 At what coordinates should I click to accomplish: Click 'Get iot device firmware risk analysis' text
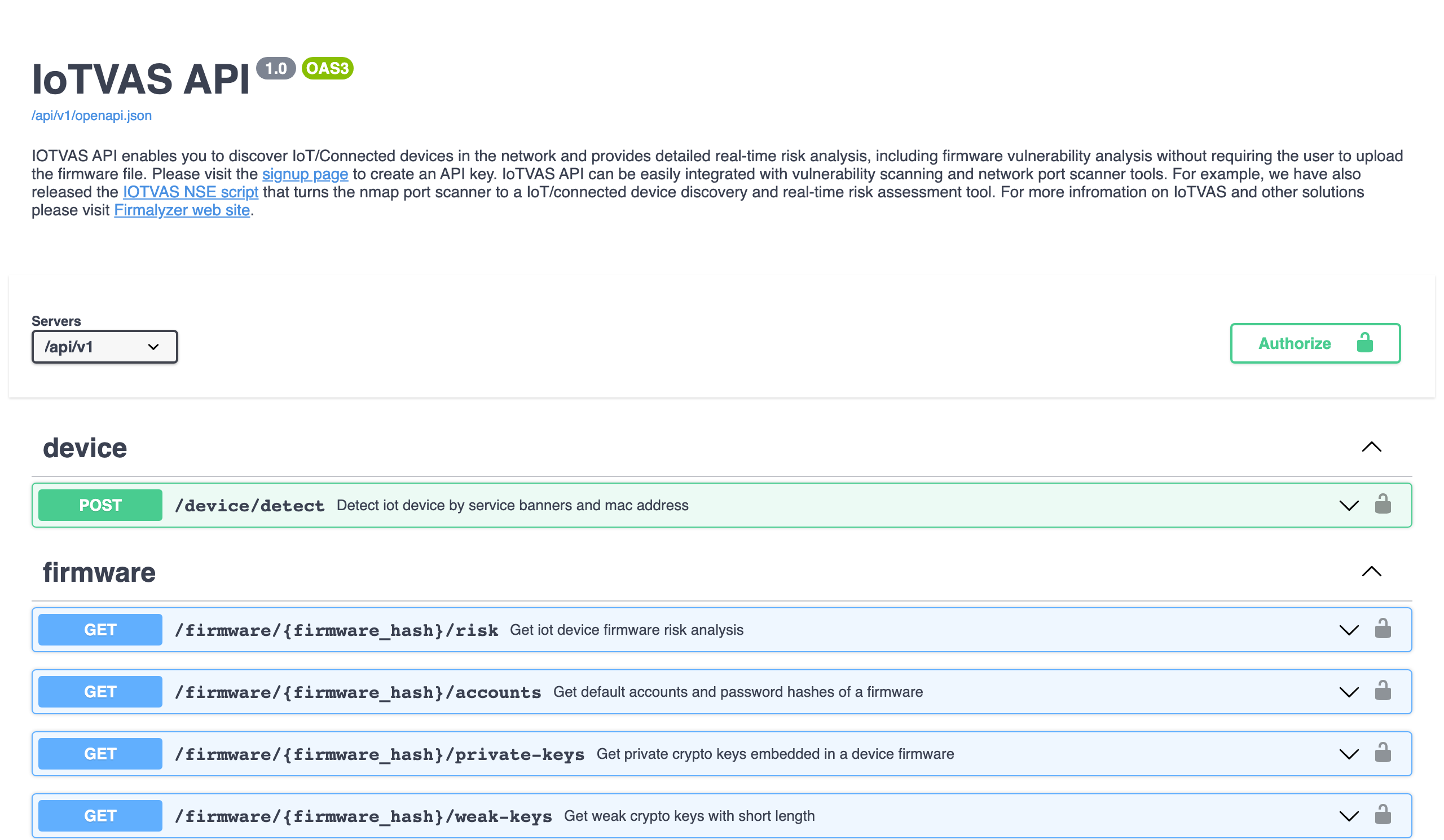[626, 630]
